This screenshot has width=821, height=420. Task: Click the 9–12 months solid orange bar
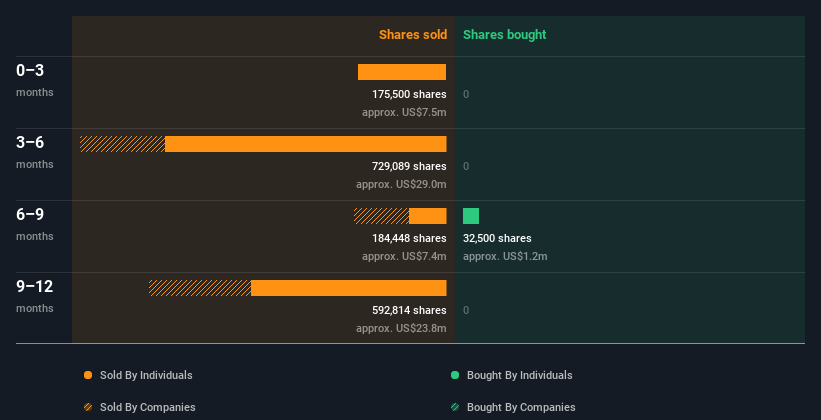click(348, 288)
